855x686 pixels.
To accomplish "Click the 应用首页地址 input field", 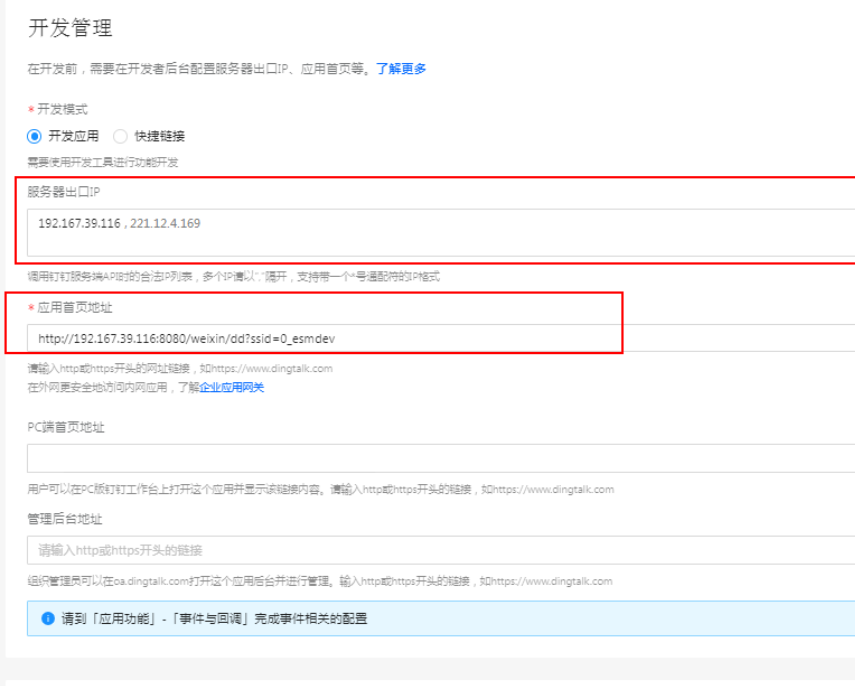I will (x=441, y=338).
